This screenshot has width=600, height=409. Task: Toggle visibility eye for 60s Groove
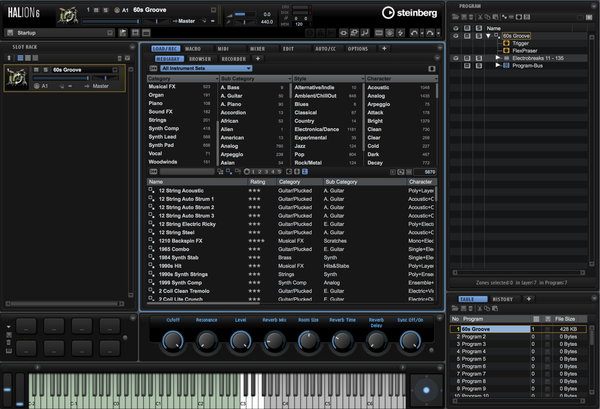456,36
